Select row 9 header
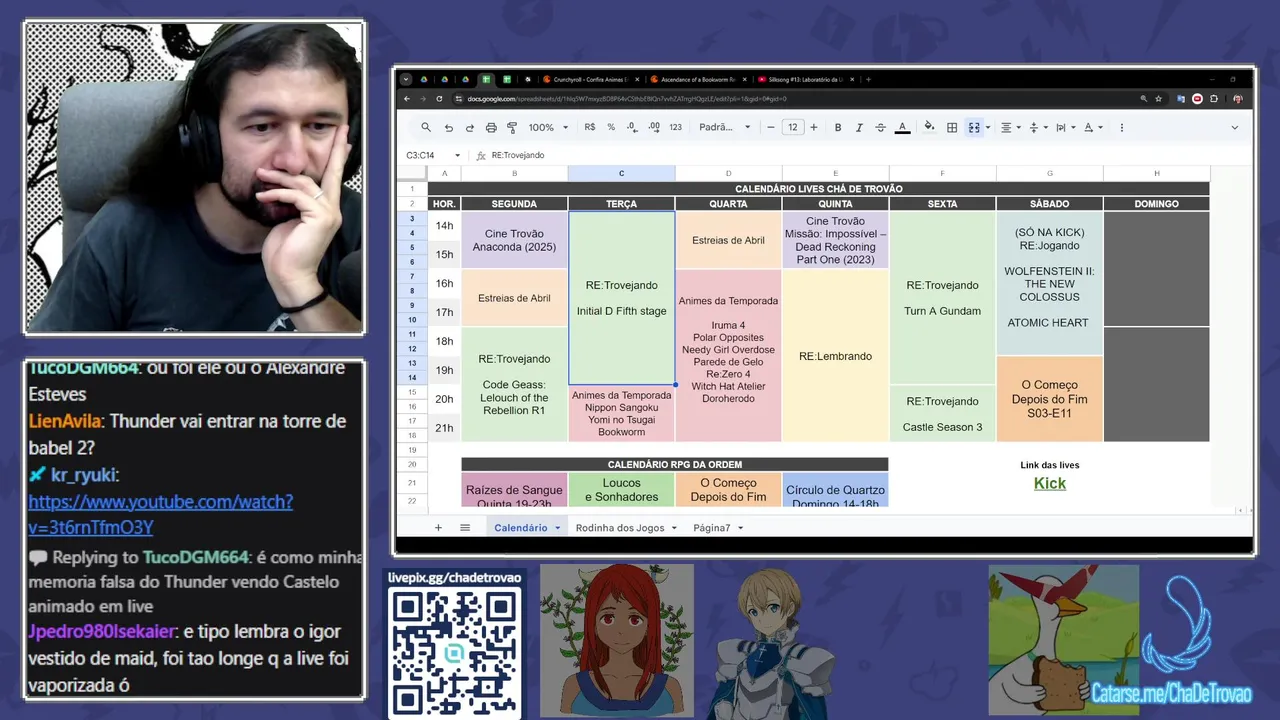 click(x=412, y=305)
